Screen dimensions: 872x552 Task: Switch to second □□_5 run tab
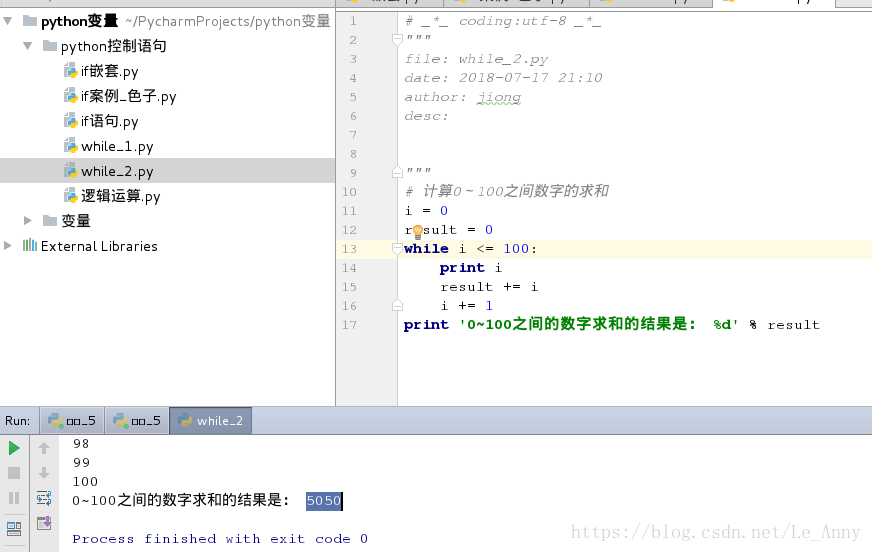tap(137, 421)
